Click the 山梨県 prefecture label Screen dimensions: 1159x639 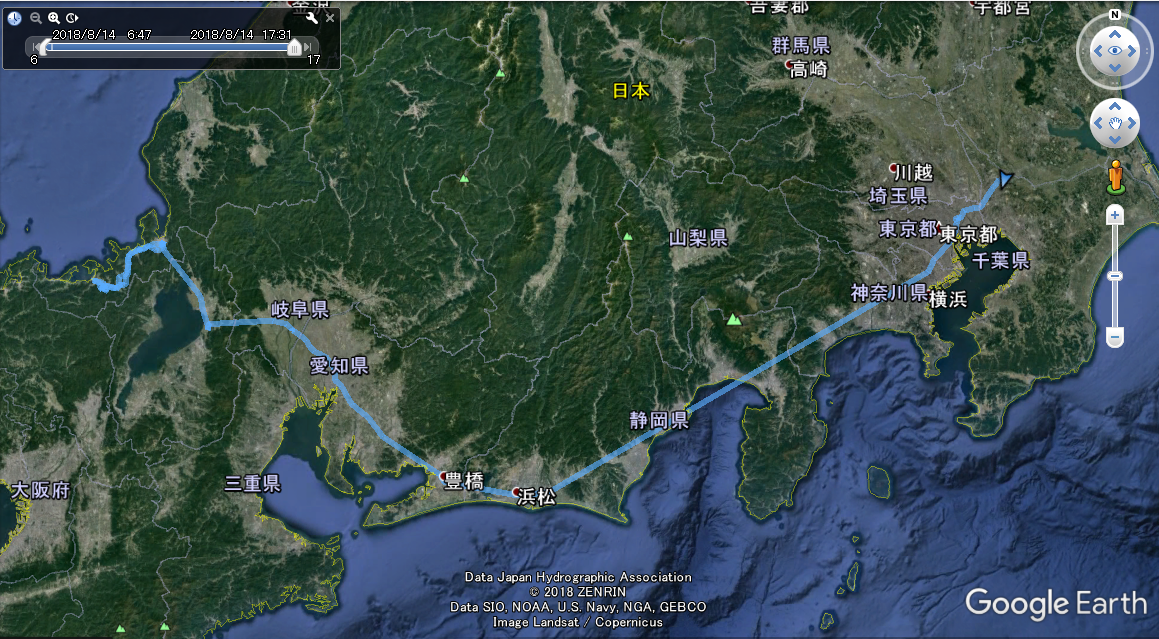click(x=699, y=238)
